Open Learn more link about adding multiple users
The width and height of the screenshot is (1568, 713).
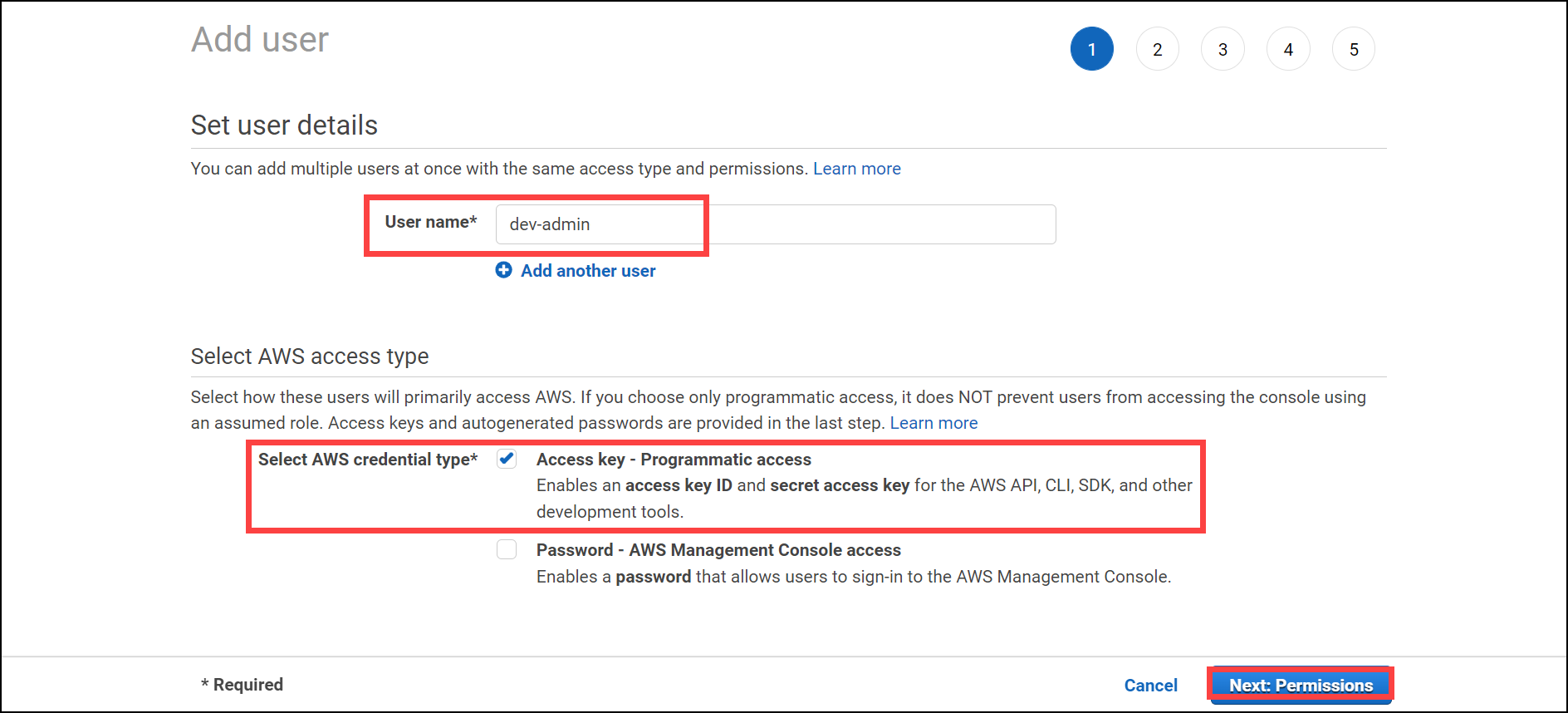(856, 169)
